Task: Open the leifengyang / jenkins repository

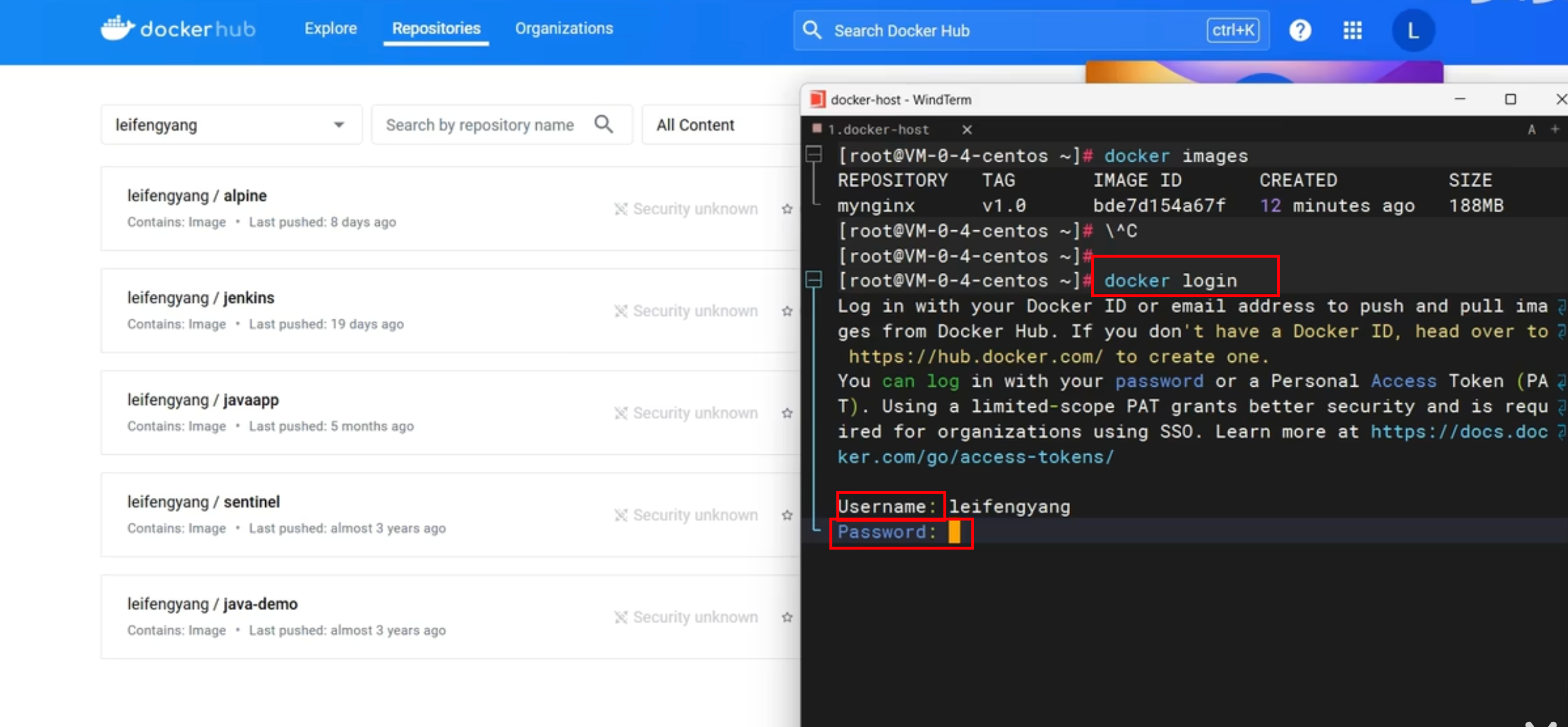Action: (x=200, y=298)
